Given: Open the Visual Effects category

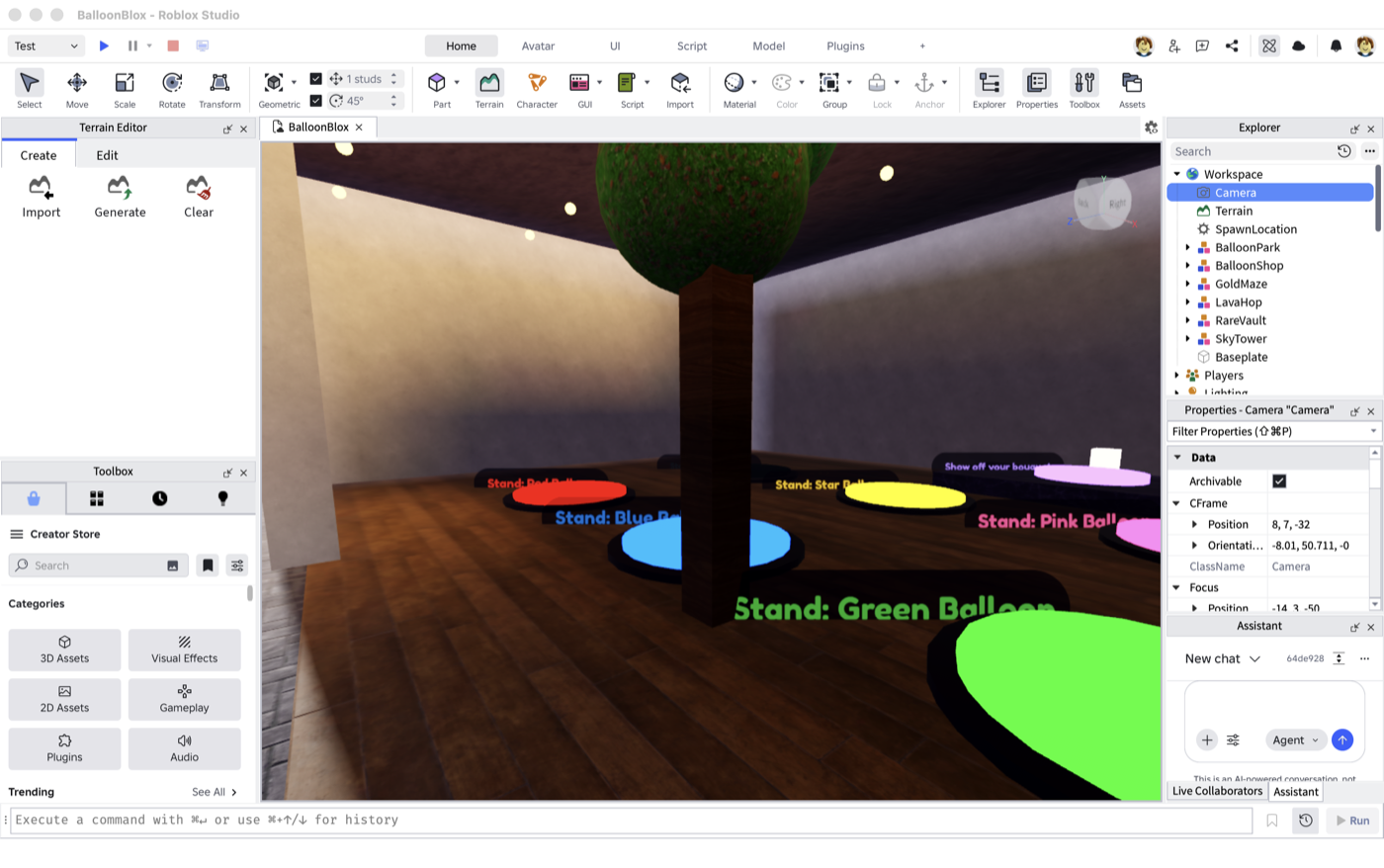Looking at the screenshot, I should pyautogui.click(x=184, y=651).
